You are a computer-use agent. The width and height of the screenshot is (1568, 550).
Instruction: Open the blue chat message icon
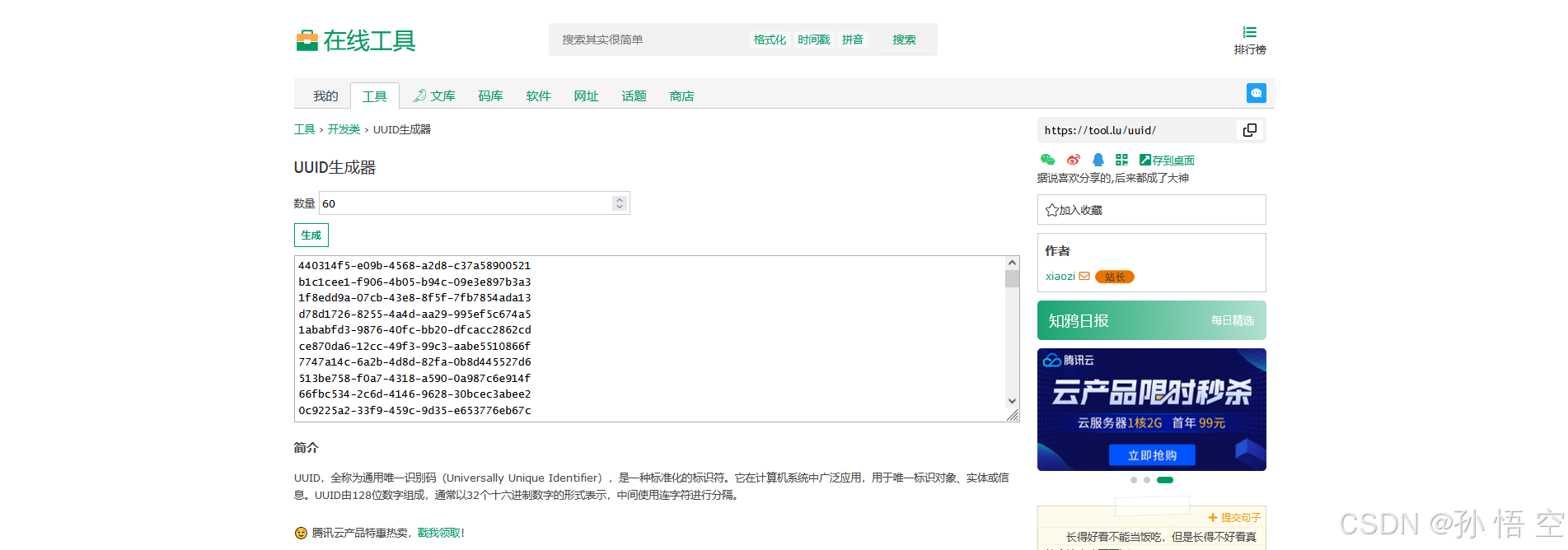1256,93
